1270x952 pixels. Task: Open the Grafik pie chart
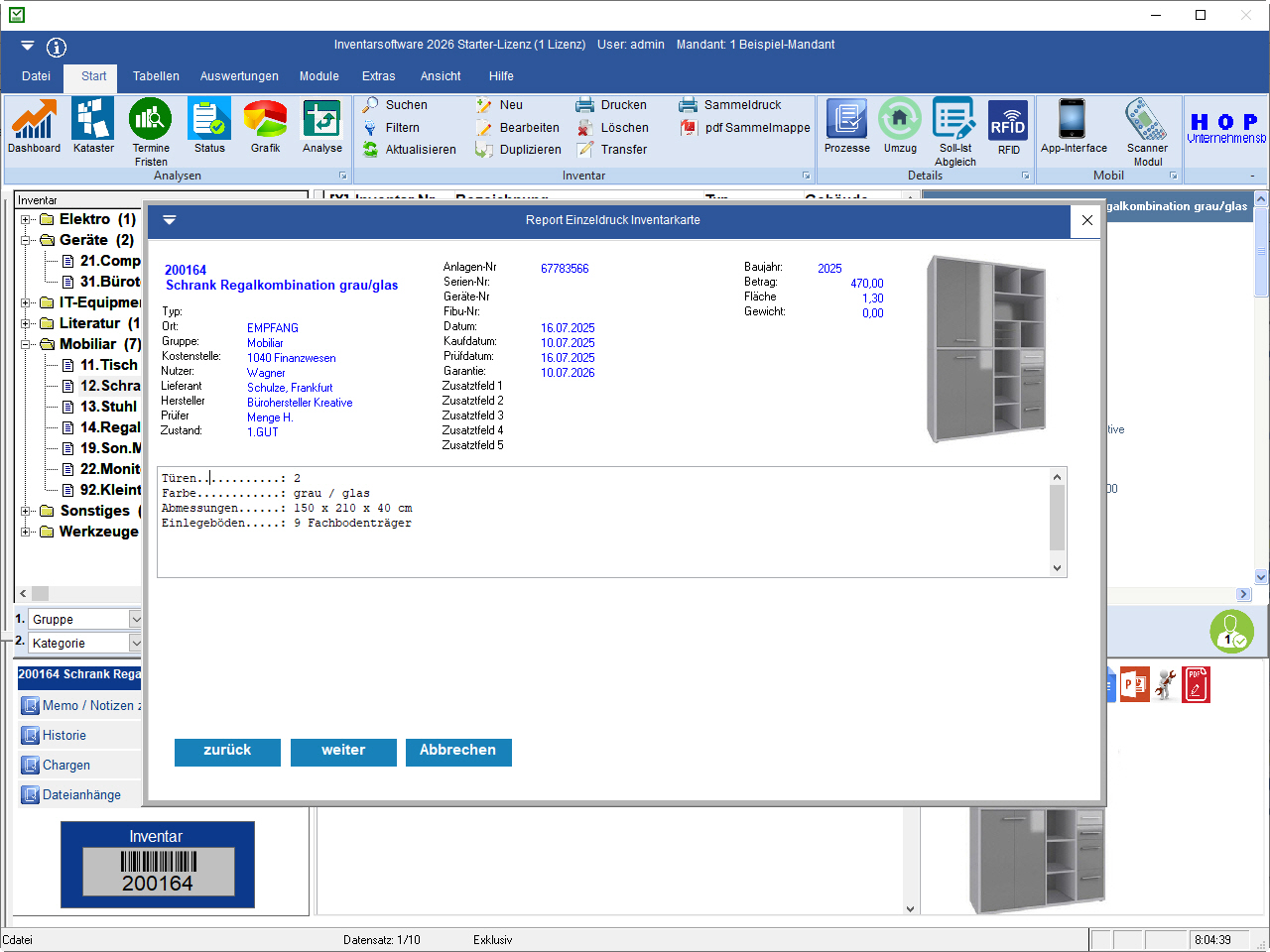[265, 126]
